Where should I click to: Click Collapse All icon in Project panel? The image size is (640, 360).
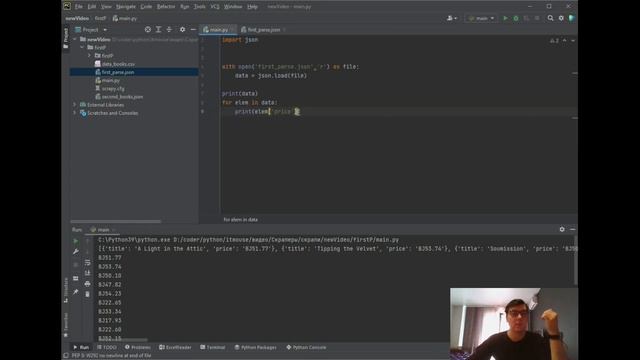169,29
